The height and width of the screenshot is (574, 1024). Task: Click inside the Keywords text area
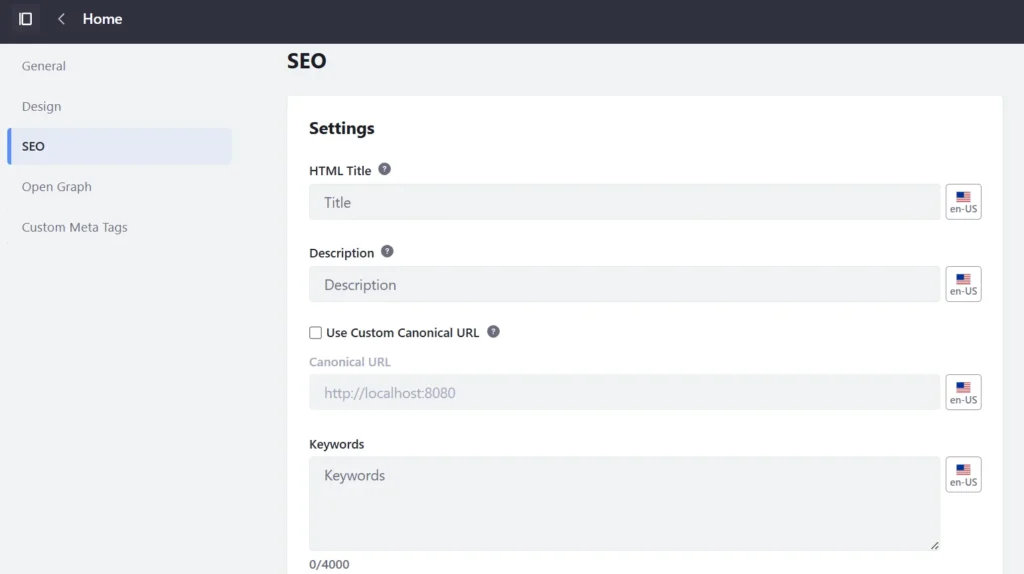pos(624,503)
